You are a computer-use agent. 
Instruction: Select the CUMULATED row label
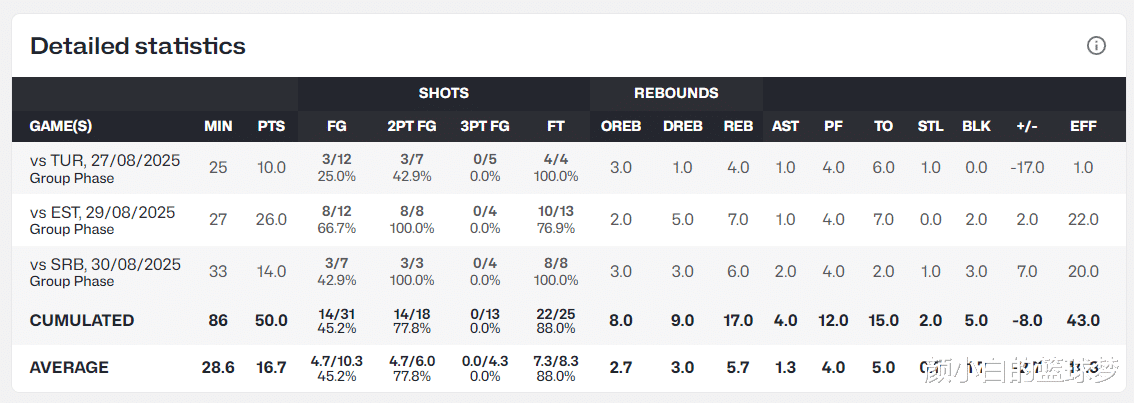[x=82, y=320]
